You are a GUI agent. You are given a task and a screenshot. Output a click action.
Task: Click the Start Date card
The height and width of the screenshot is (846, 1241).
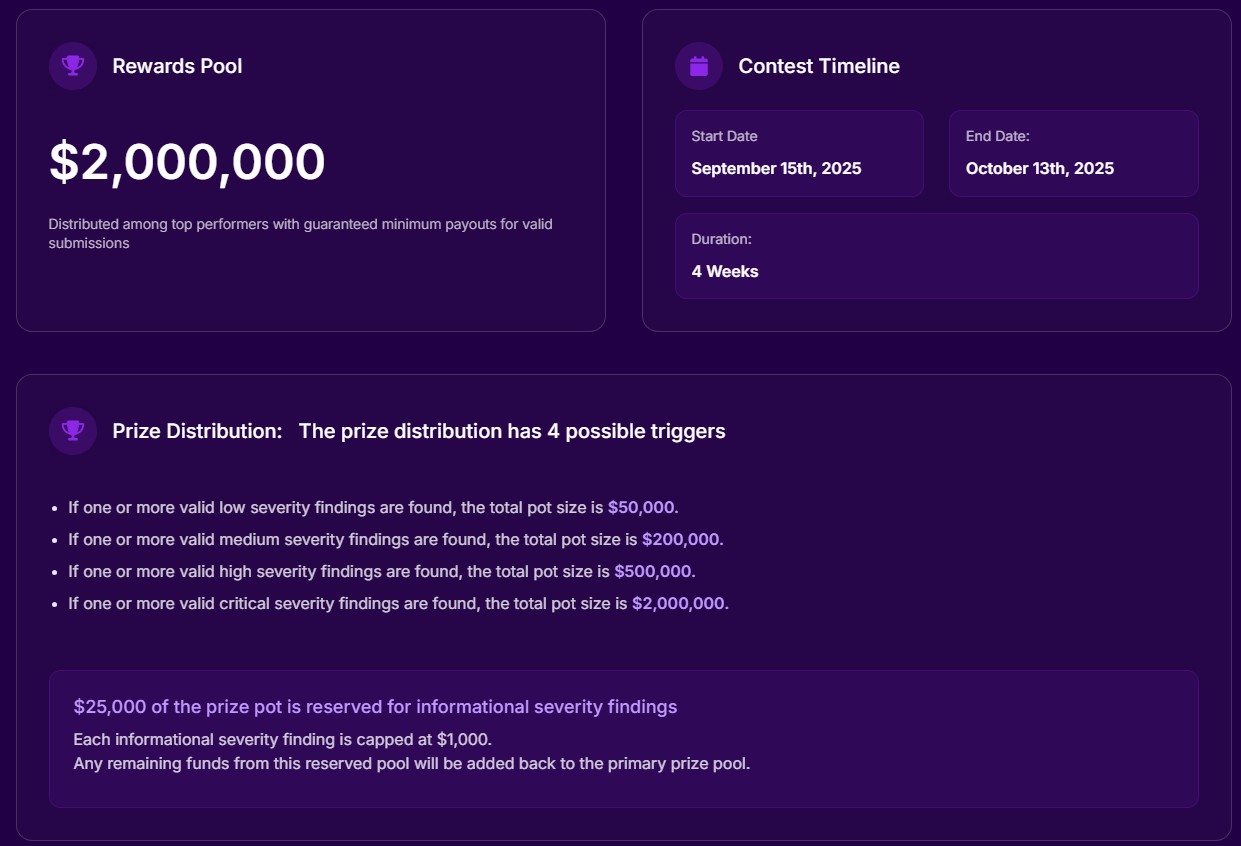pos(799,153)
